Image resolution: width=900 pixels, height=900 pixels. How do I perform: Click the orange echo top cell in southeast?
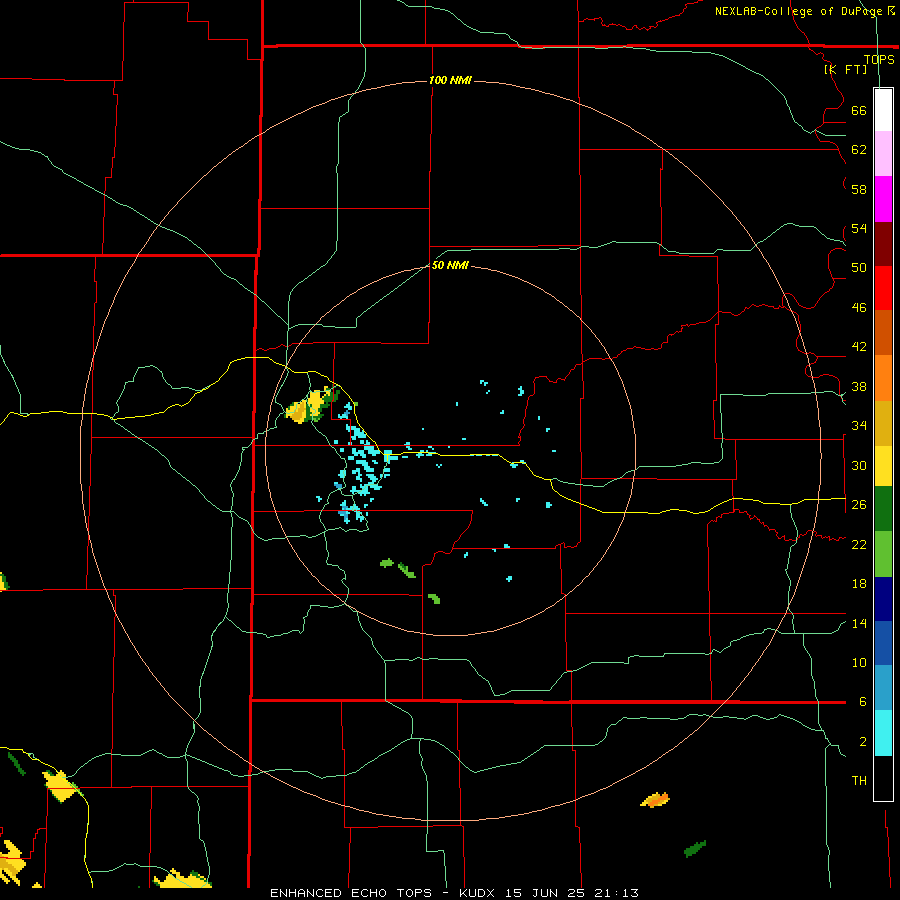click(655, 800)
